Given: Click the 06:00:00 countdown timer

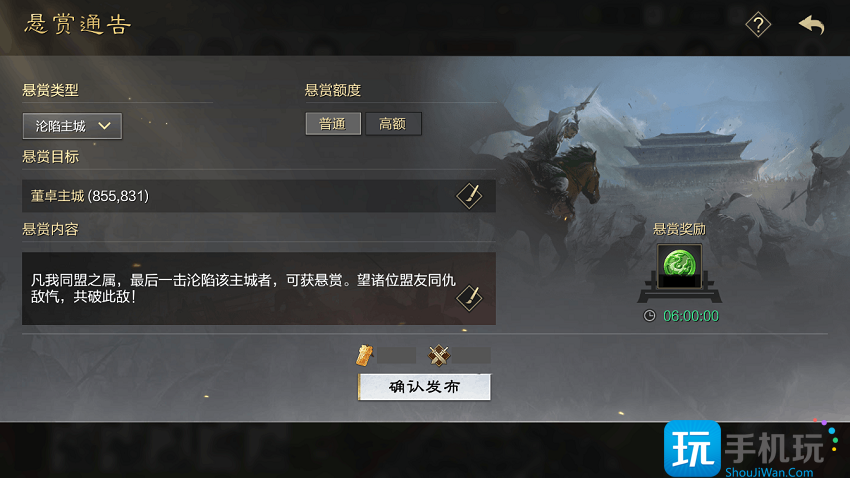Looking at the screenshot, I should 691,316.
